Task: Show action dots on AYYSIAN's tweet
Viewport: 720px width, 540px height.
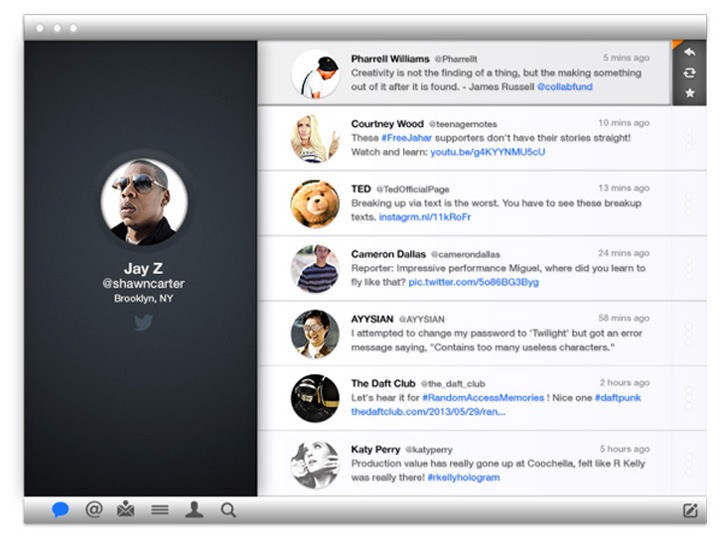Action: point(688,334)
